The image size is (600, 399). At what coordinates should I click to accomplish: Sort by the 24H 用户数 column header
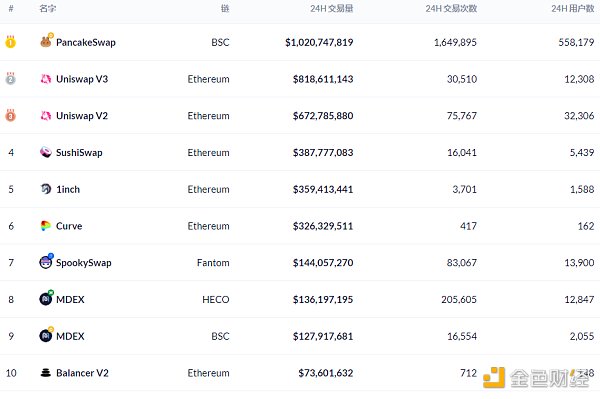[x=572, y=8]
